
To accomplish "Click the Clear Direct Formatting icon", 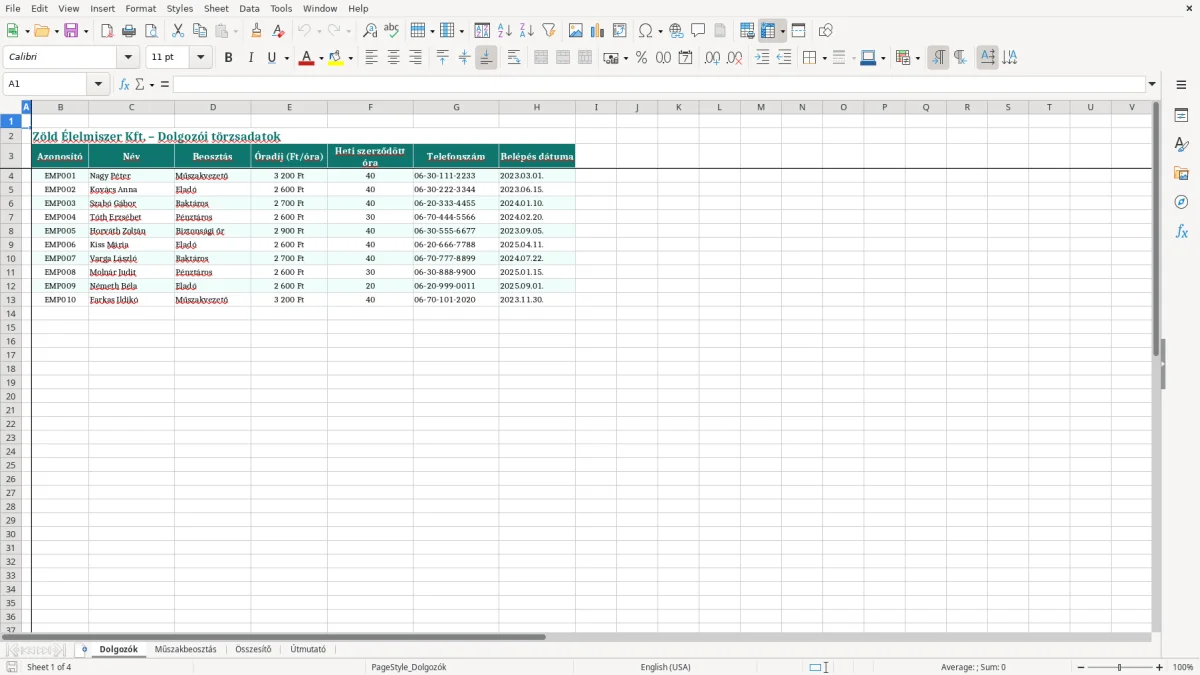I will 279,31.
